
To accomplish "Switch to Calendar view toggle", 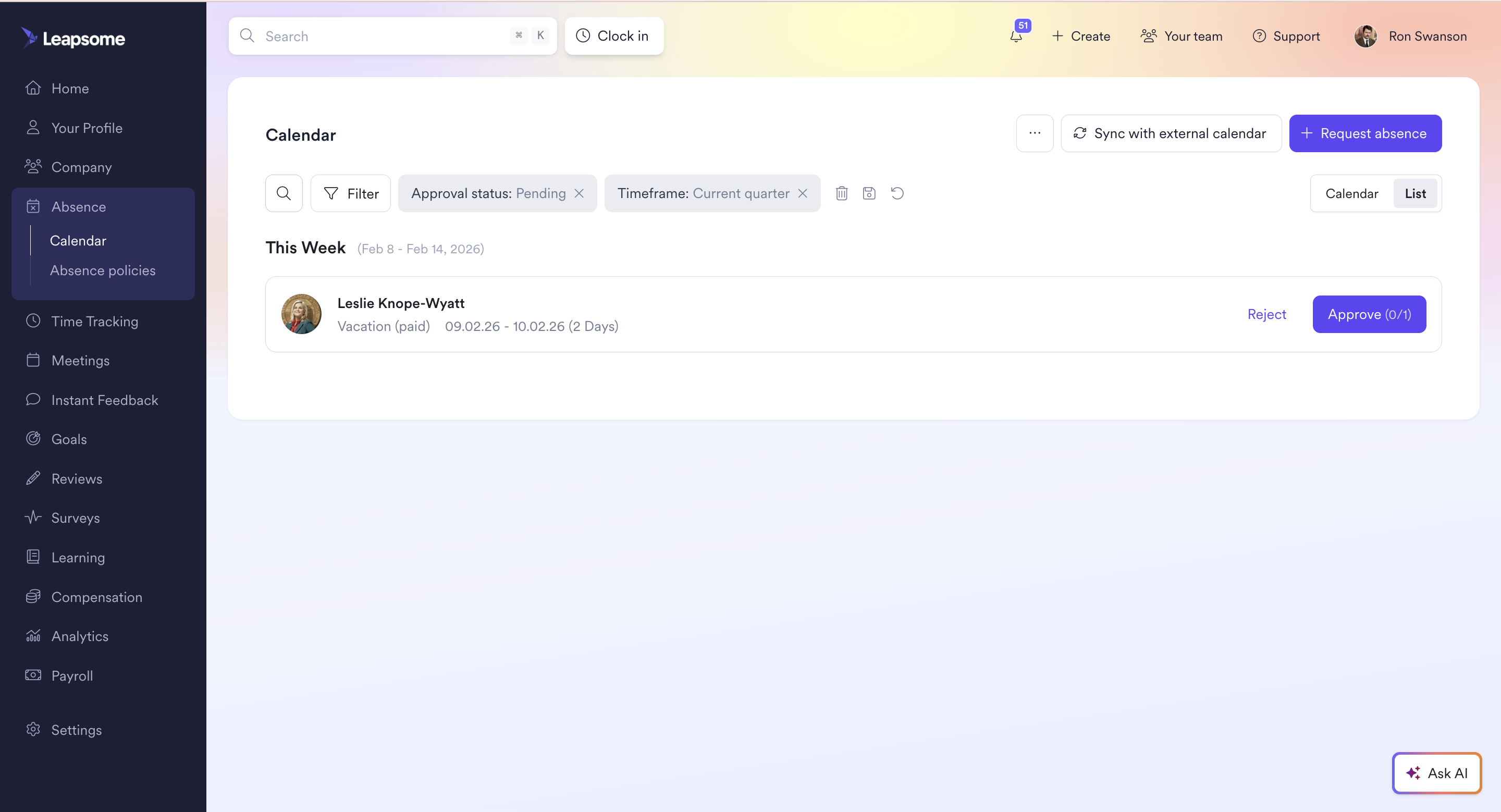I will tap(1351, 193).
